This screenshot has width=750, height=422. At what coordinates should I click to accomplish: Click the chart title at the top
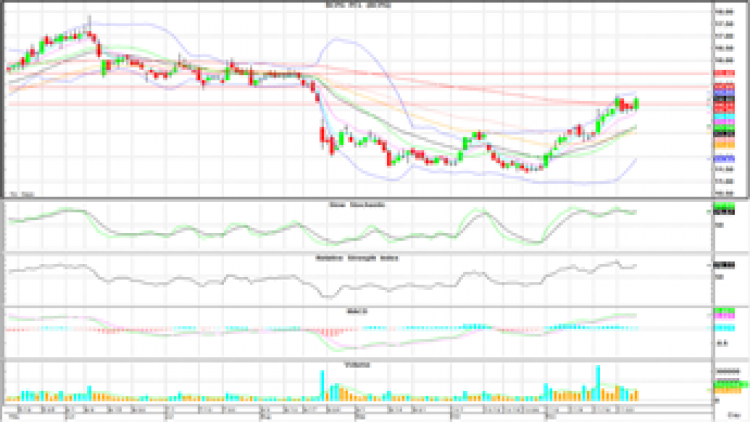(x=357, y=5)
